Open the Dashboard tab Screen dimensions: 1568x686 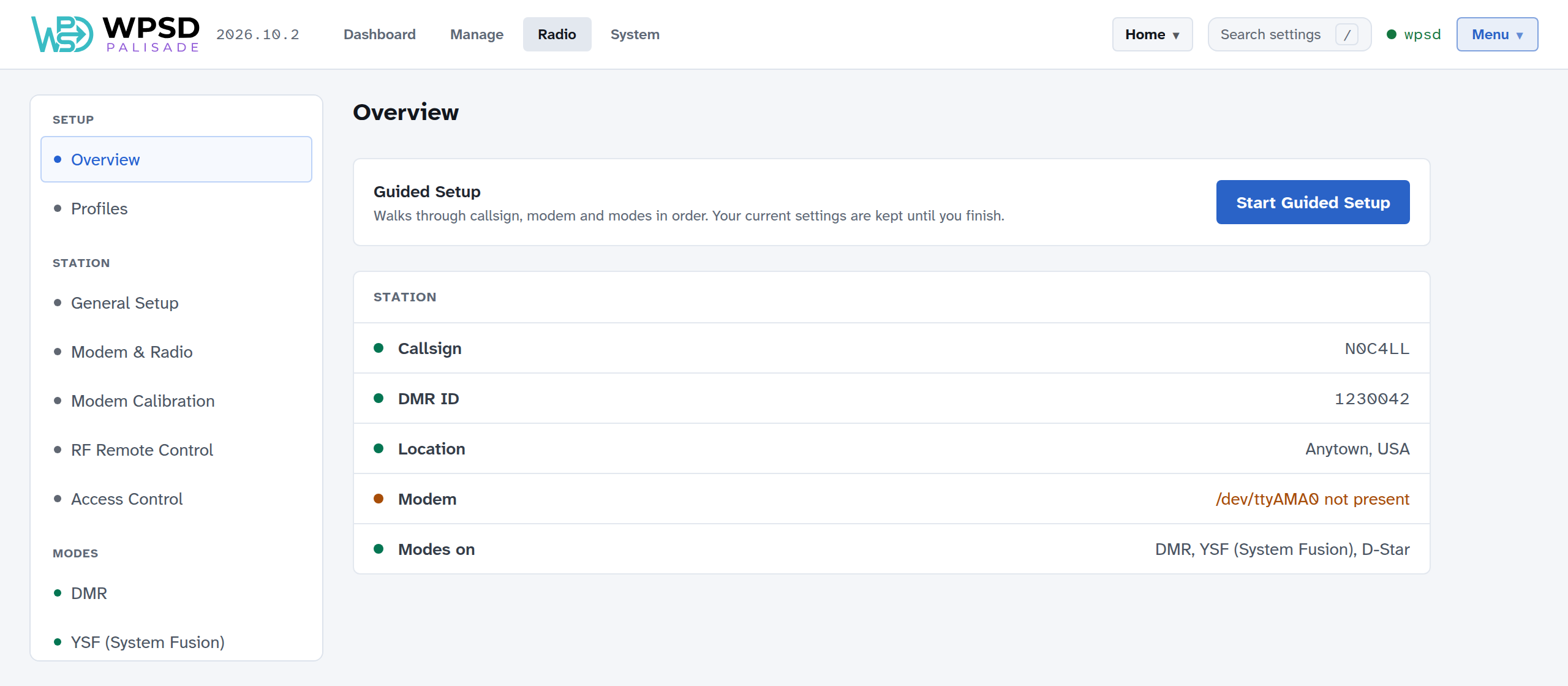click(379, 34)
